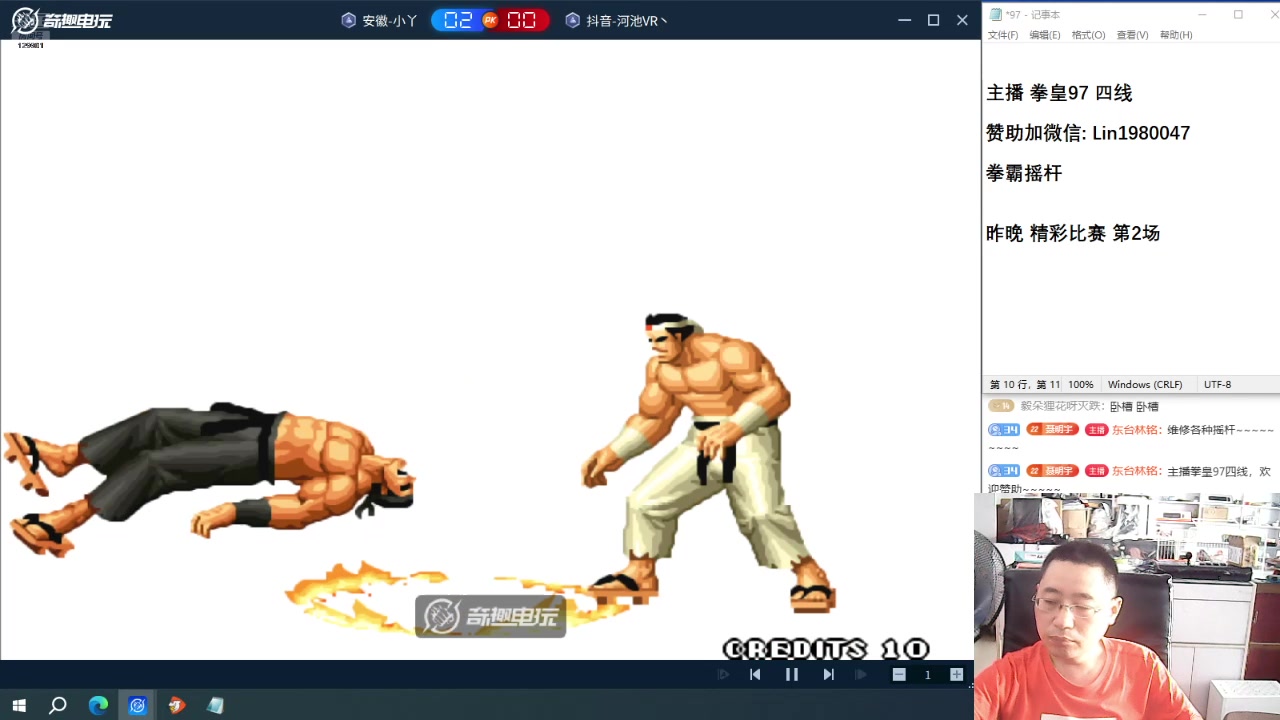1280x720 pixels.
Task: Click the 奇趣电玩 logo in title bar
Action: [62, 20]
